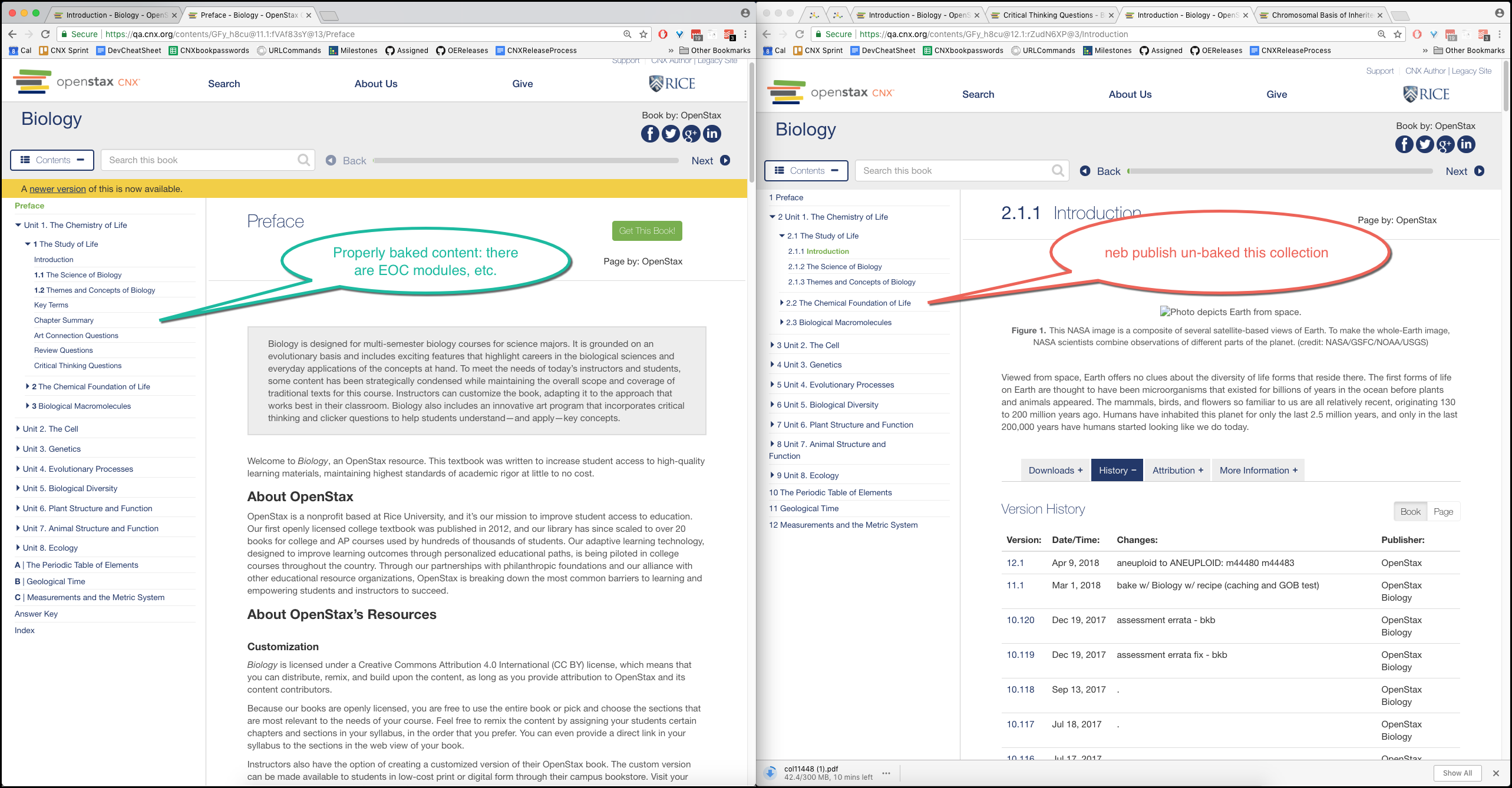Click the page progress bar in right window
The image size is (1512, 788).
(1280, 171)
